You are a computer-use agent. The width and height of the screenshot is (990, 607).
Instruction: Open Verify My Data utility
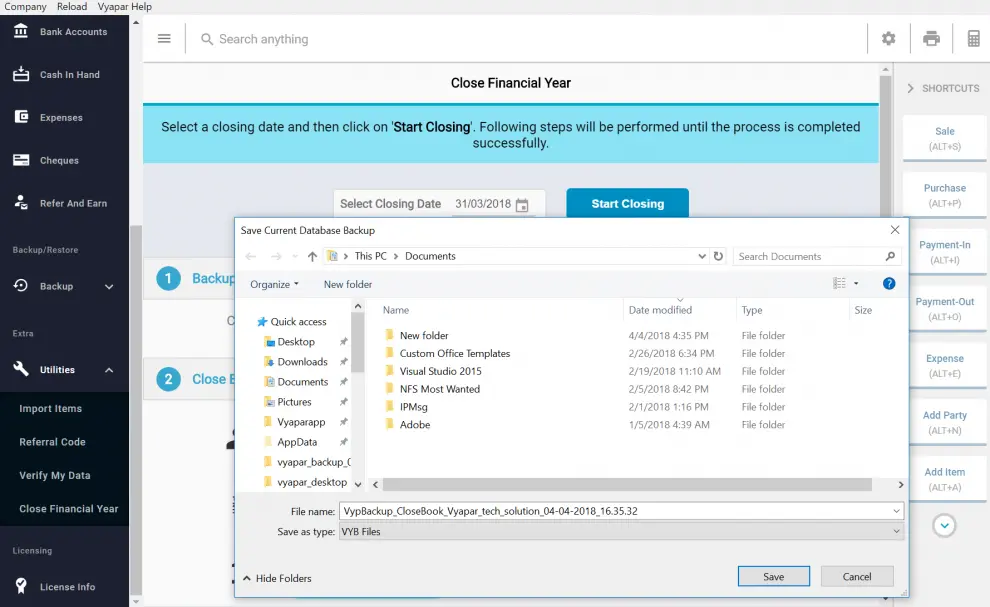55,476
